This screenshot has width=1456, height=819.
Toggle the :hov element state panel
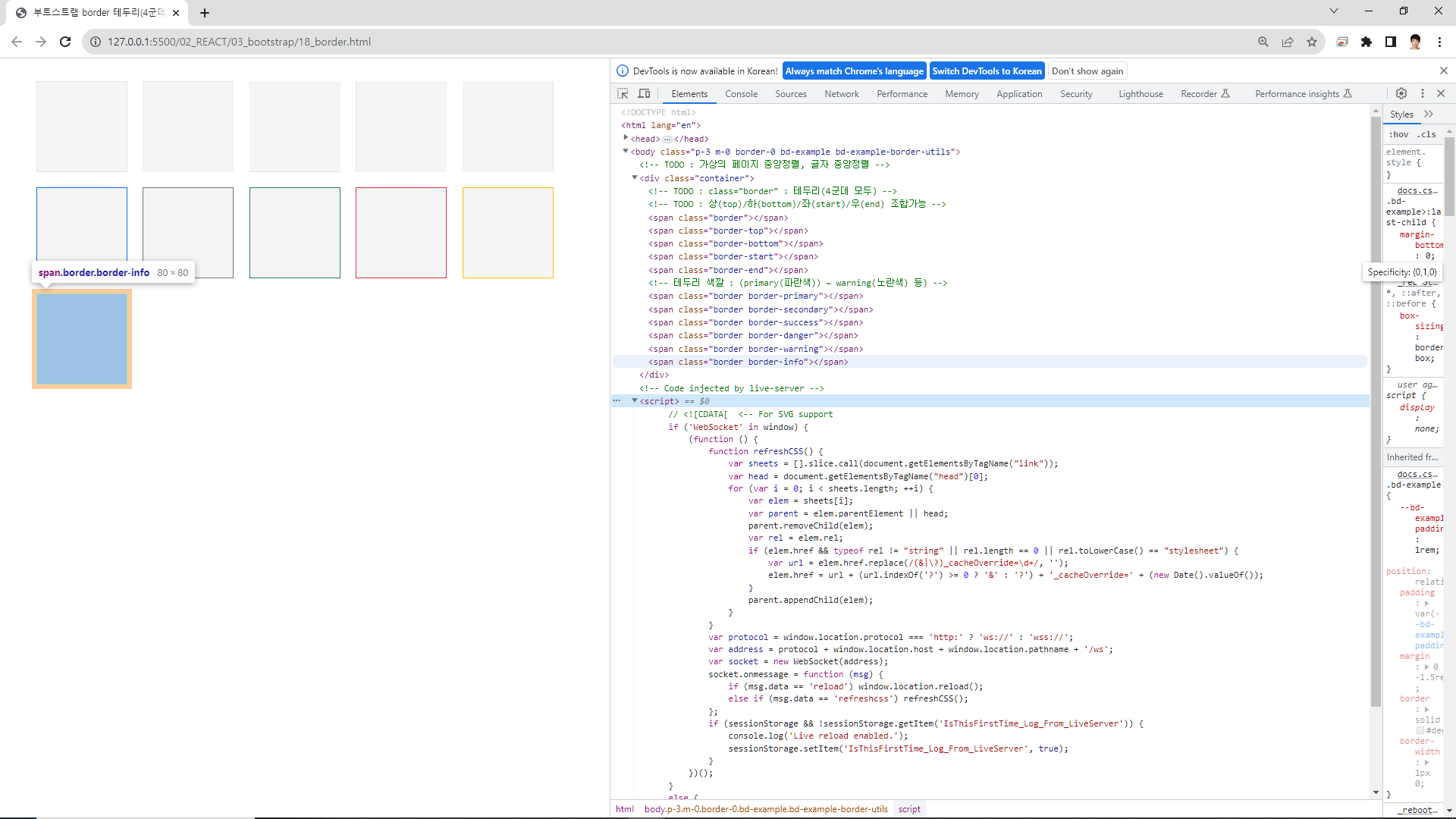[x=1398, y=134]
